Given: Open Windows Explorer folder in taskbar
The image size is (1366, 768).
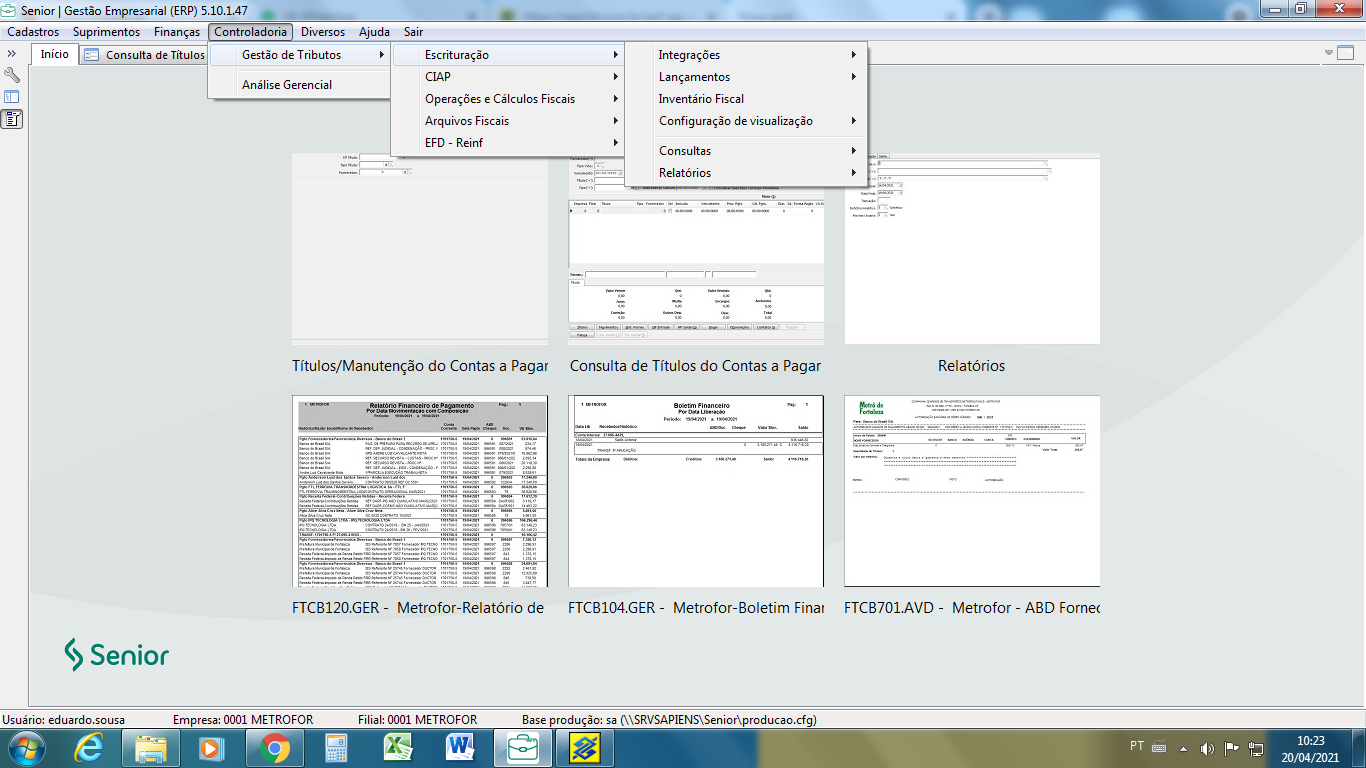Looking at the screenshot, I should [151, 747].
